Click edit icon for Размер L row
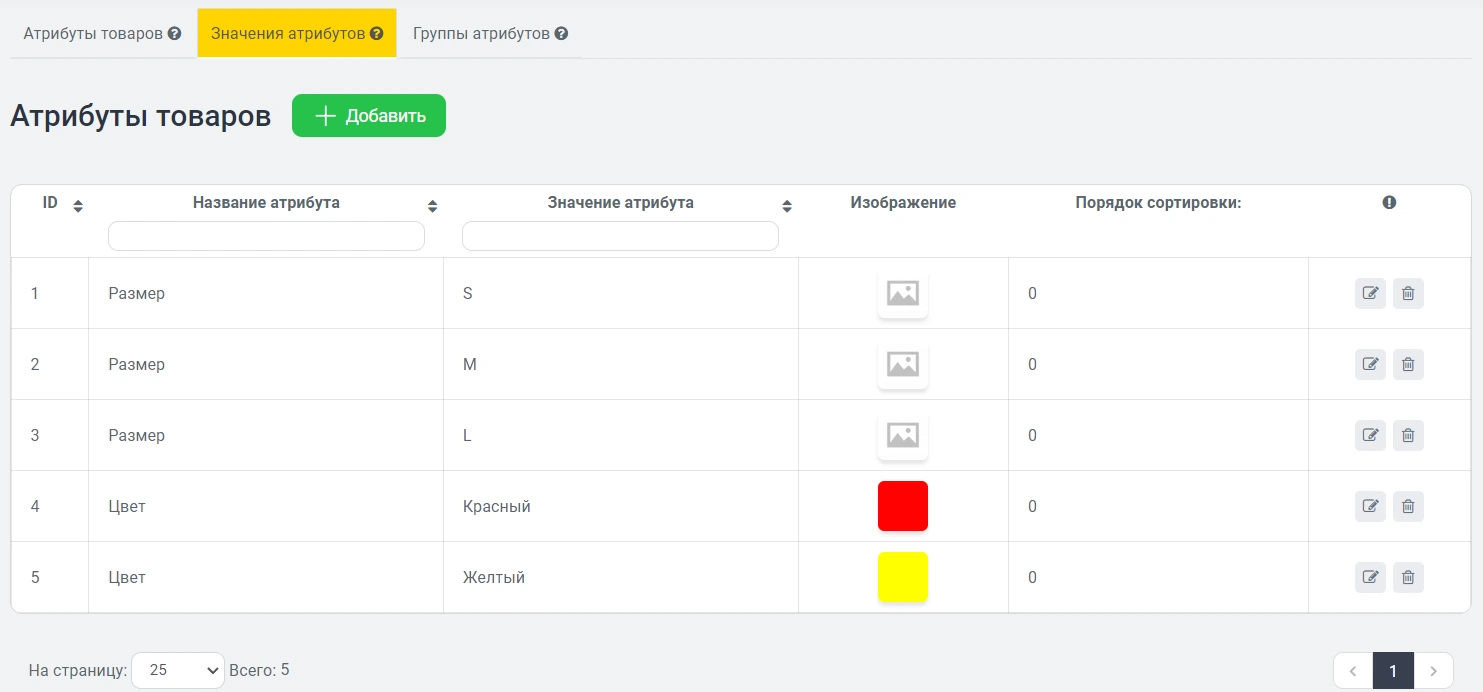This screenshot has height=692, width=1483. 1370,436
